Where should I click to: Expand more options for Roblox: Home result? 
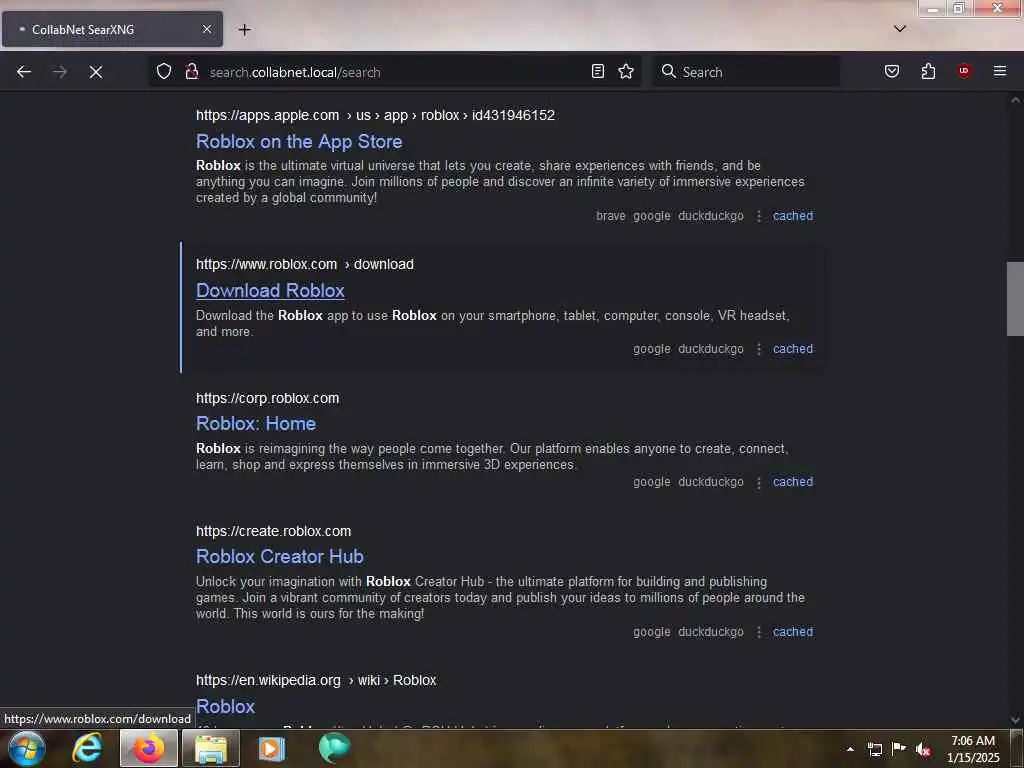pyautogui.click(x=759, y=483)
